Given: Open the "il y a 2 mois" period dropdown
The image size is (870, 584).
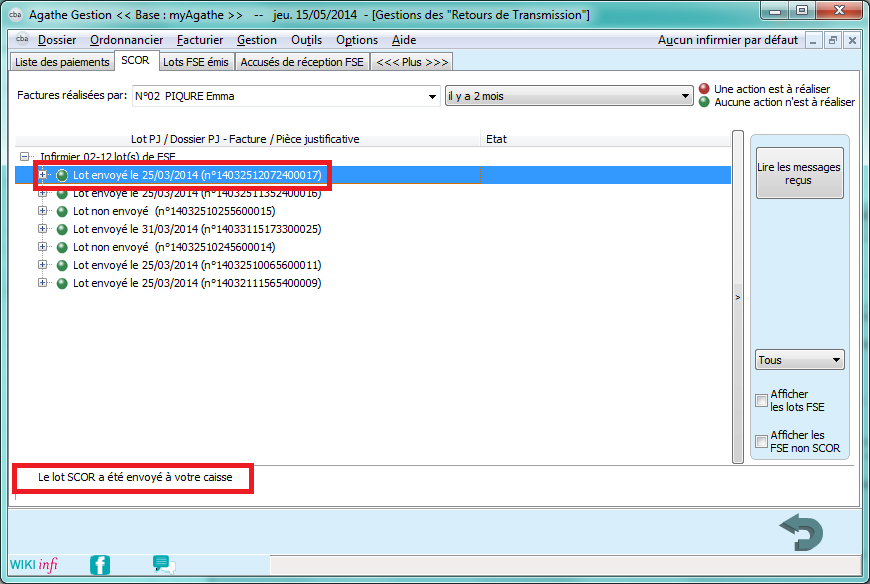Looking at the screenshot, I should click(569, 96).
